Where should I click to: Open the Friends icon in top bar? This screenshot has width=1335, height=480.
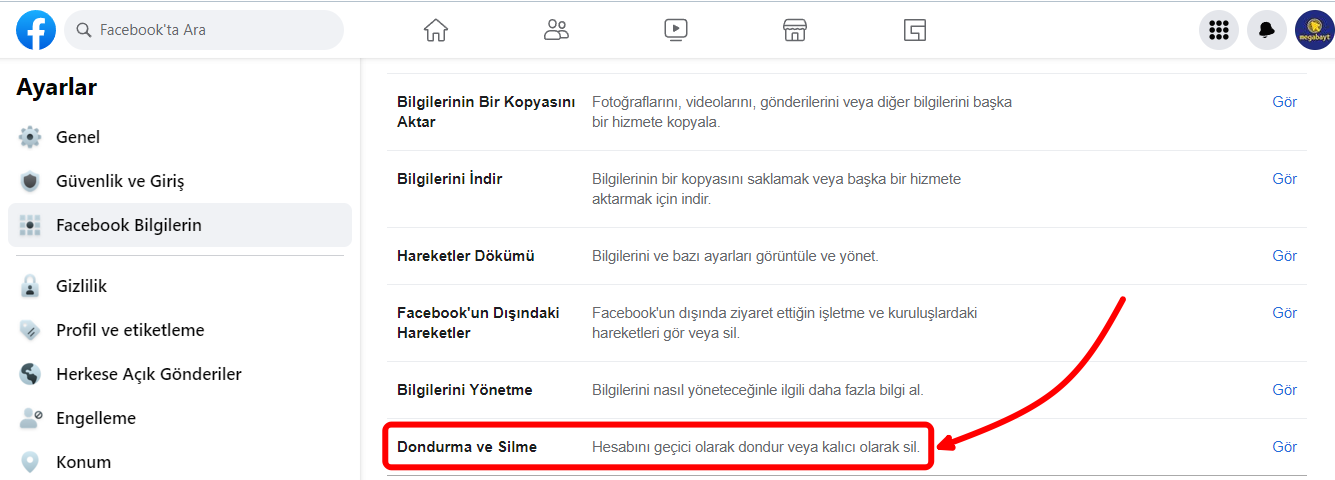556,30
